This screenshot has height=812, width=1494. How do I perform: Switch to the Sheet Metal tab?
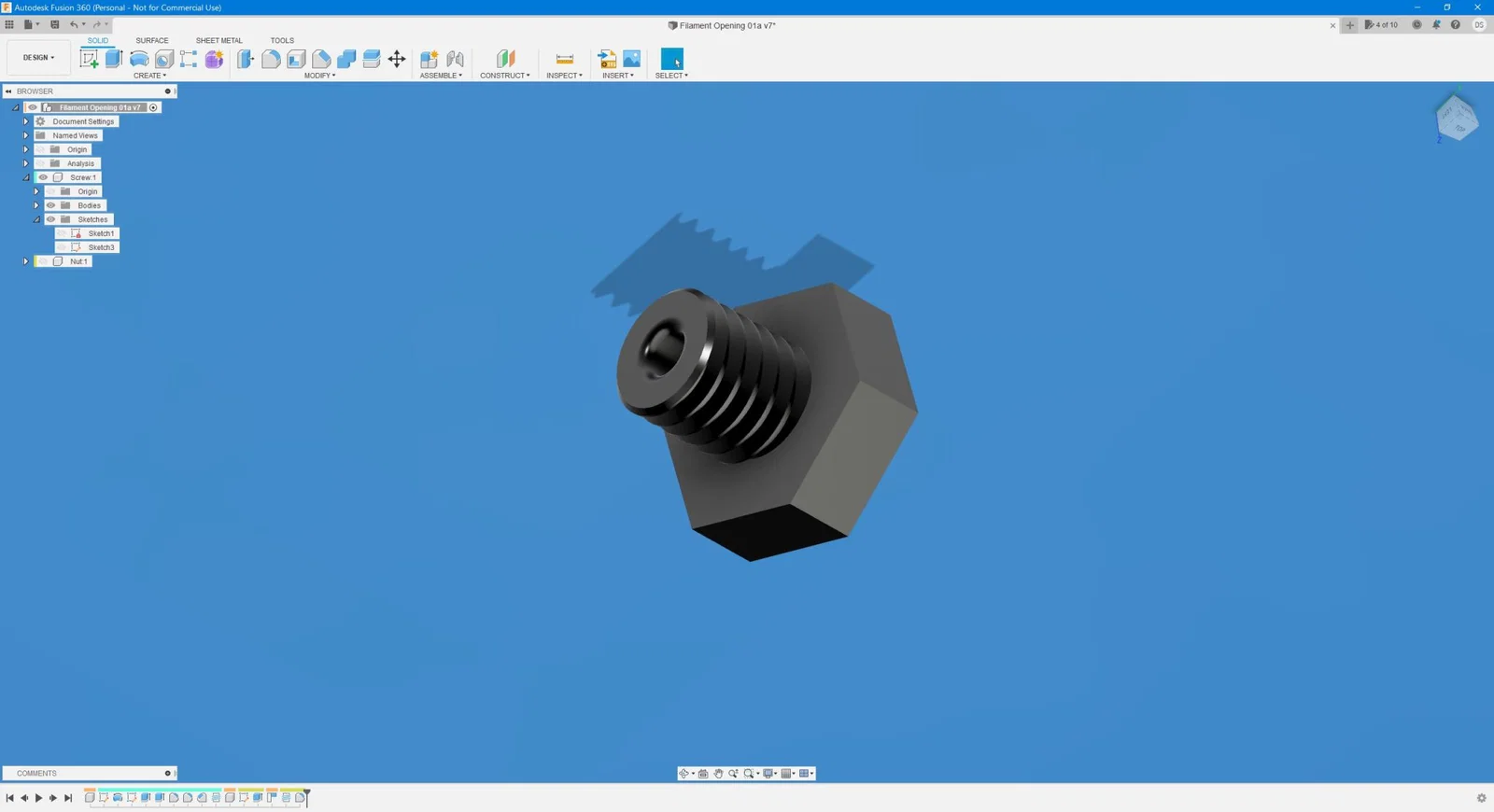(x=218, y=40)
